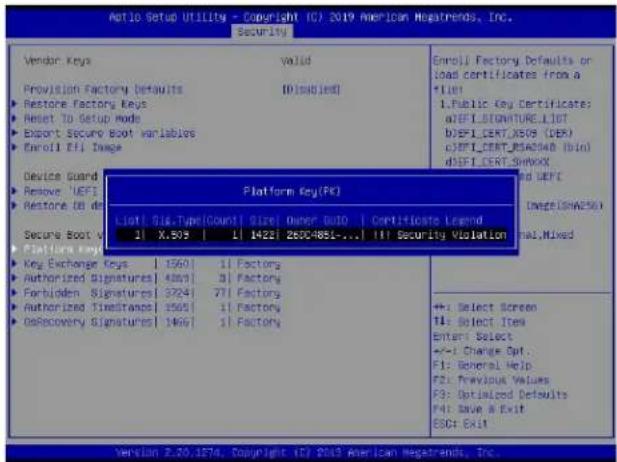Expand arrow beside OsRecovery Signatures
The width and height of the screenshot is (617, 462).
pyautogui.click(x=15, y=322)
